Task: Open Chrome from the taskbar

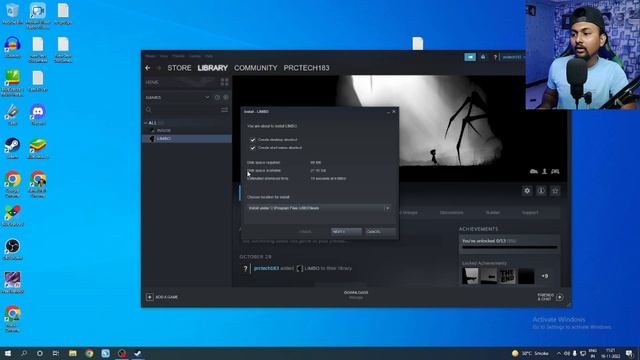Action: pos(89,353)
